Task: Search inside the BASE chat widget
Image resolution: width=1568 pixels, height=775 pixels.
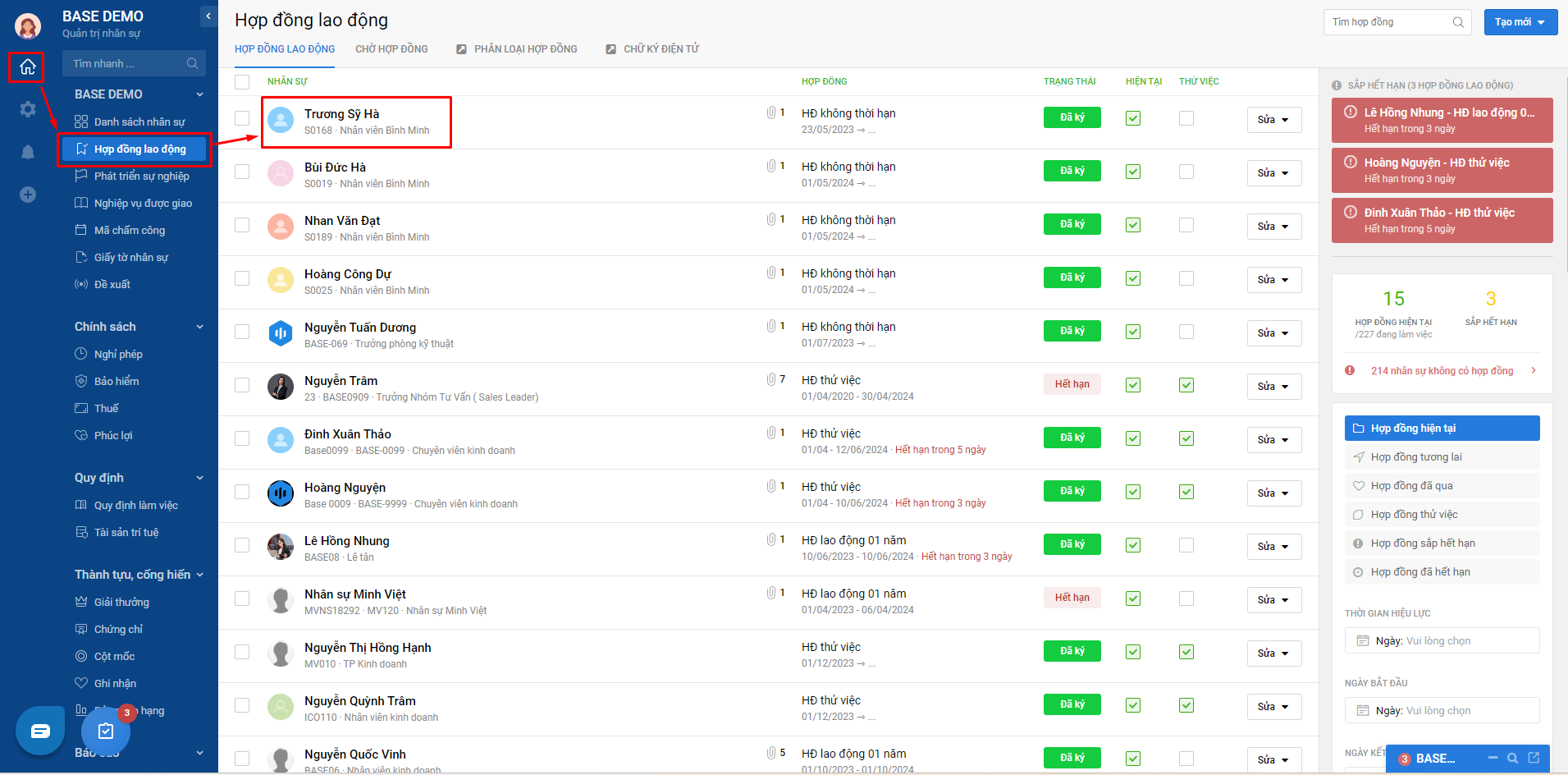Action: click(1513, 758)
